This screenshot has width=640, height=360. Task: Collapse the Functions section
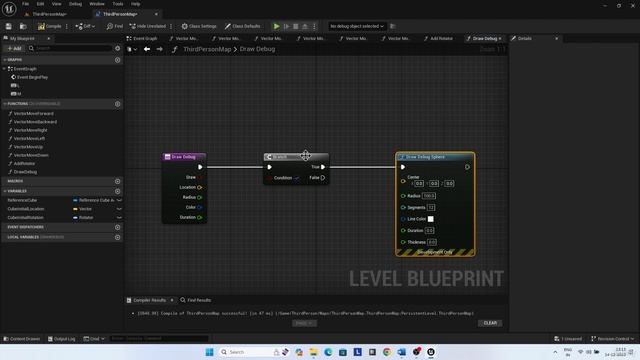click(5, 104)
